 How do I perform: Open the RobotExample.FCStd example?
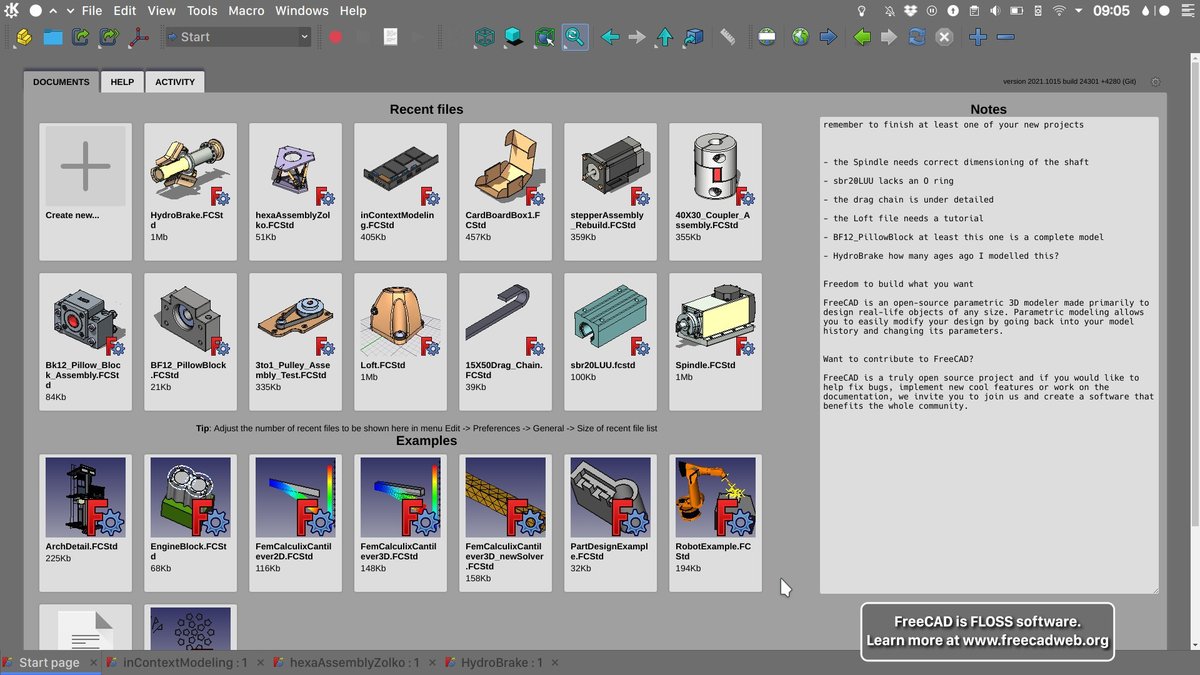[x=715, y=523]
